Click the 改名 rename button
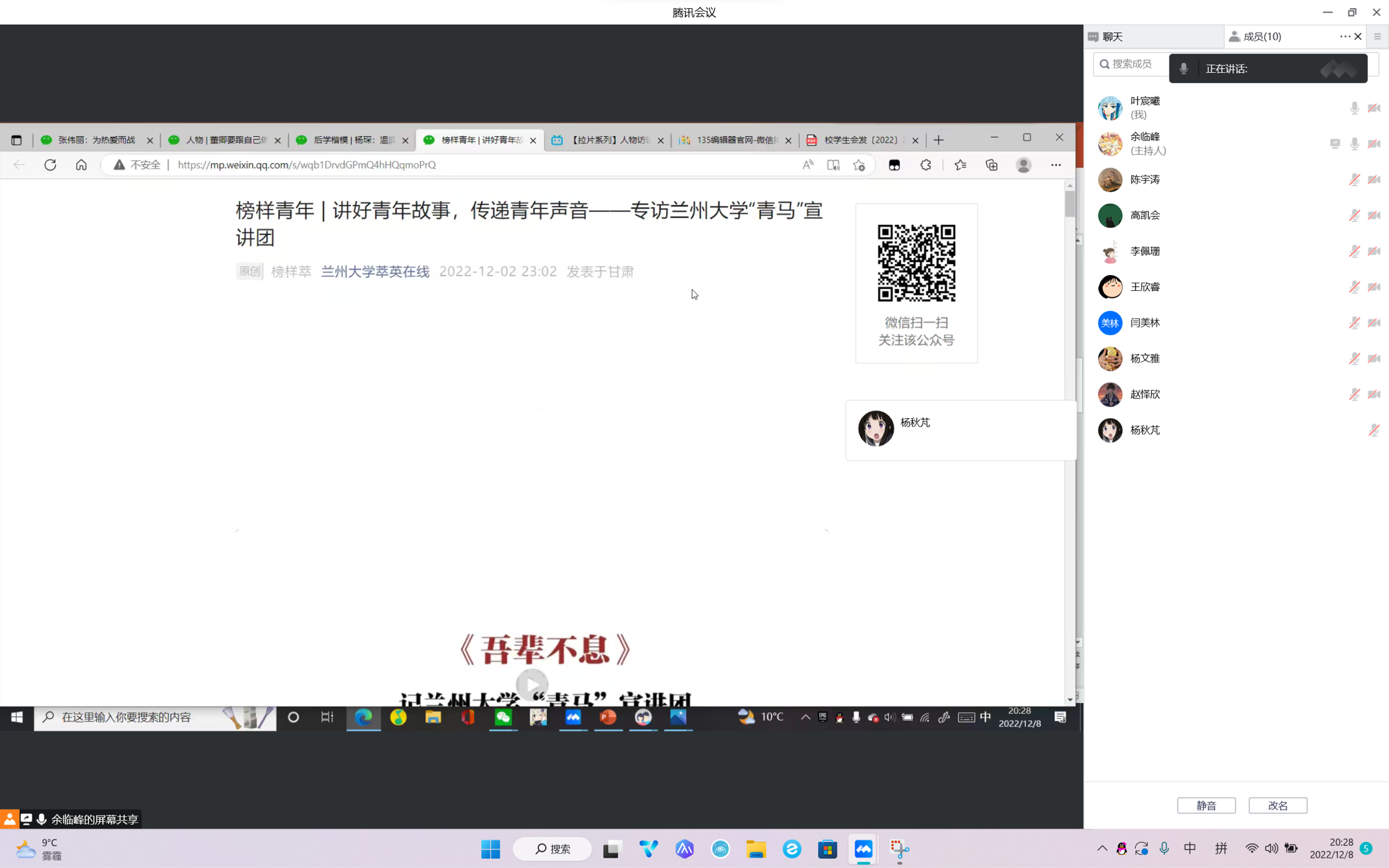The image size is (1389, 868). coord(1278,805)
